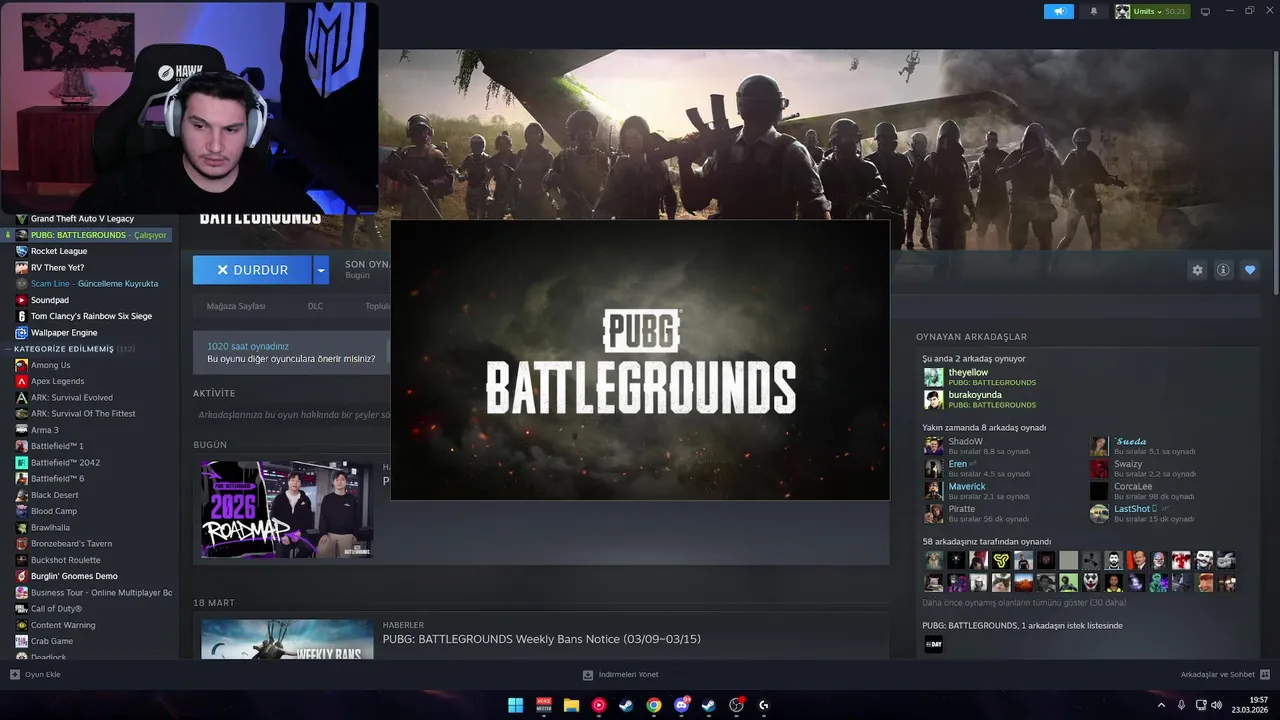The height and width of the screenshot is (720, 1280).
Task: Open the 2026 Roadmap news thumbnail
Action: pyautogui.click(x=287, y=509)
